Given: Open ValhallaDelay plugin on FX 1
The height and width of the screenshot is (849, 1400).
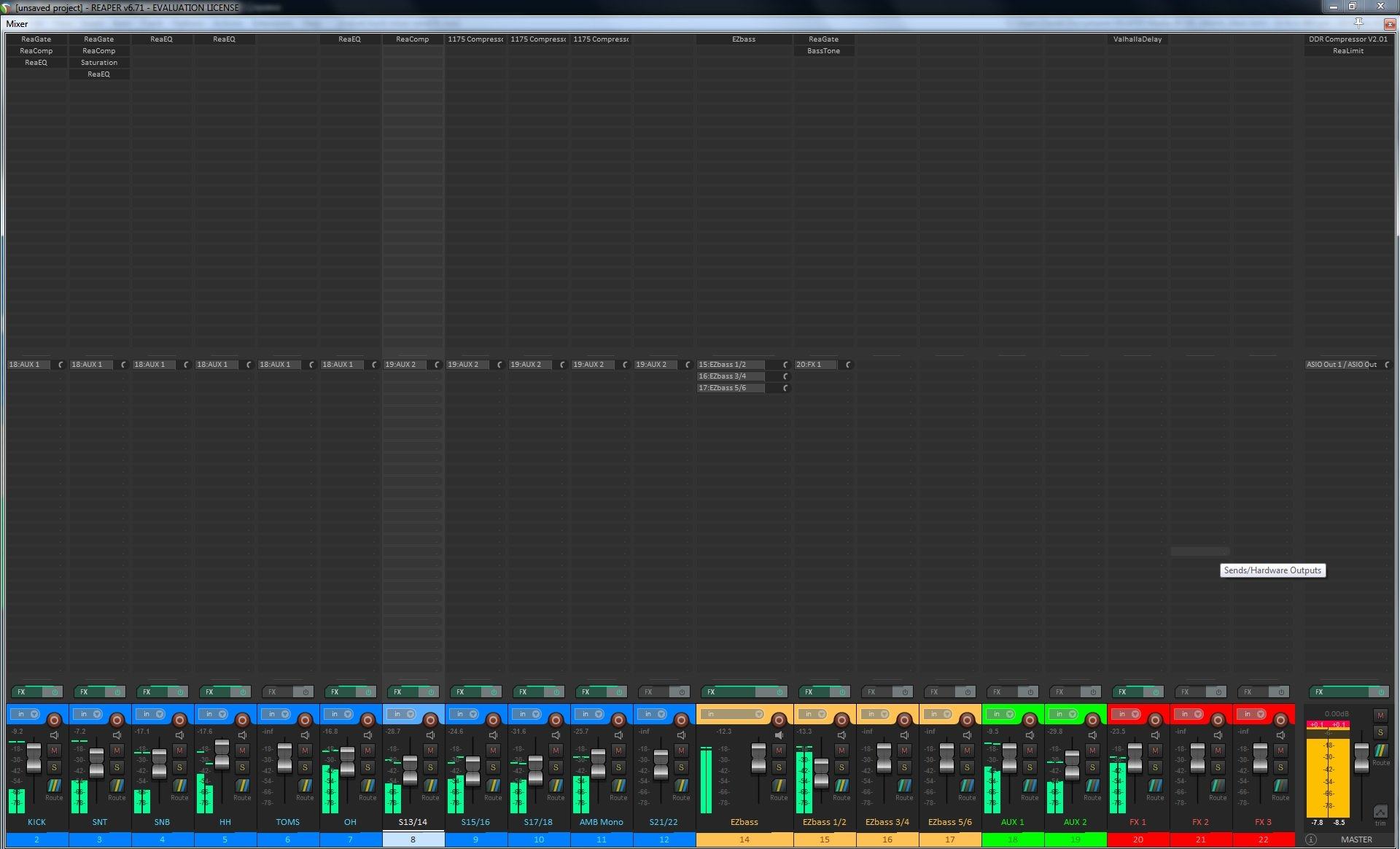Looking at the screenshot, I should 1137,39.
